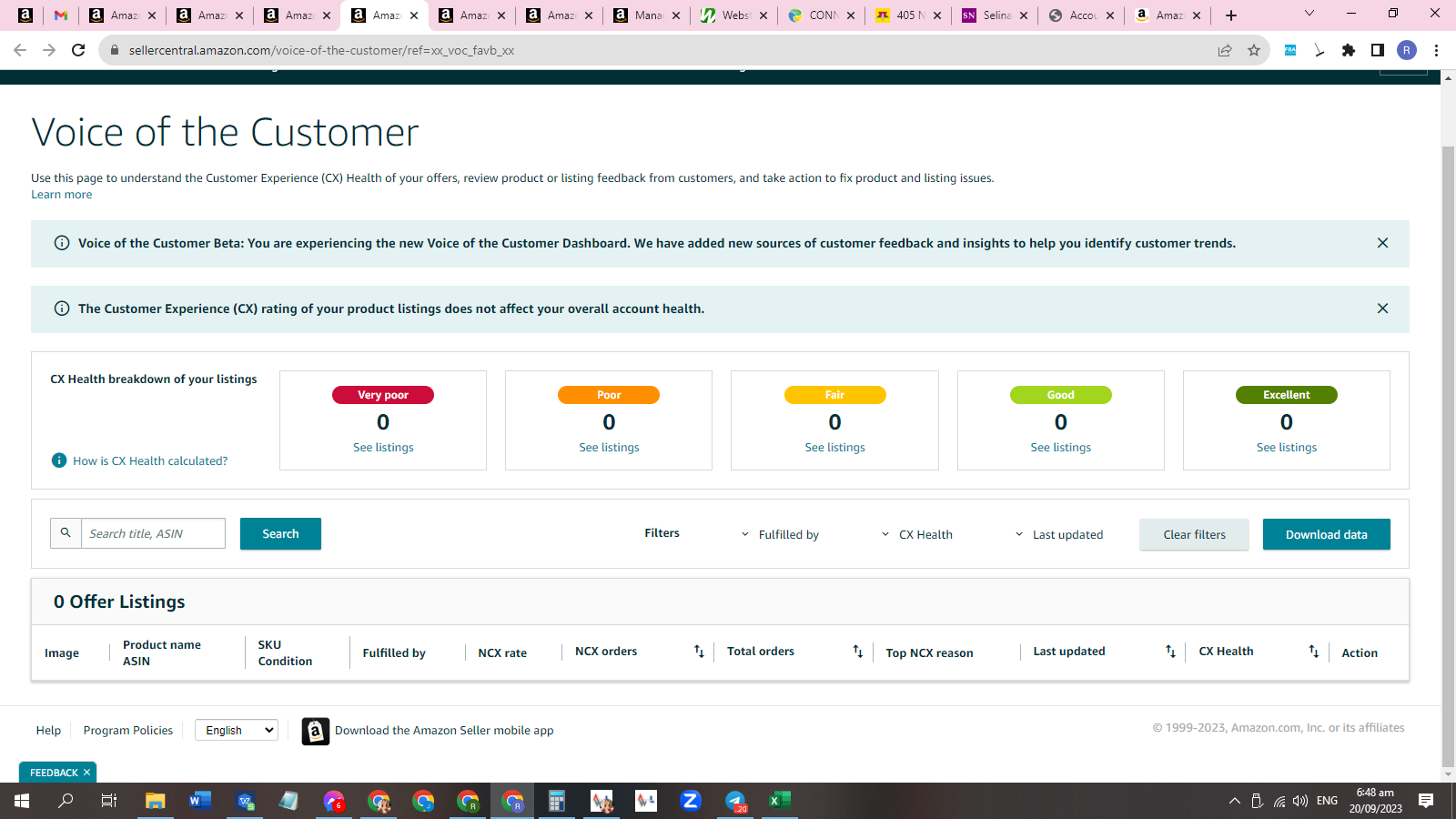Open the Program Policies footer link
This screenshot has height=819, width=1456.
coord(128,731)
